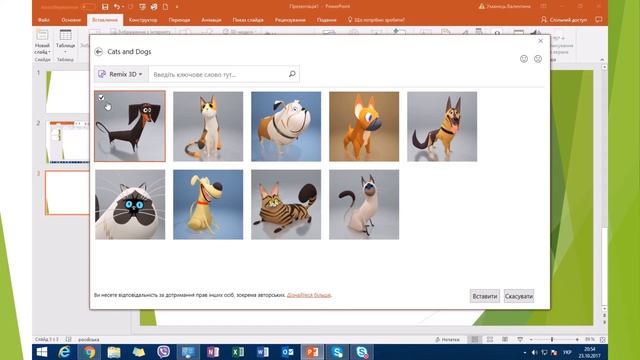
Task: Open the Undo history dropdown arrow
Action: pos(123,7)
